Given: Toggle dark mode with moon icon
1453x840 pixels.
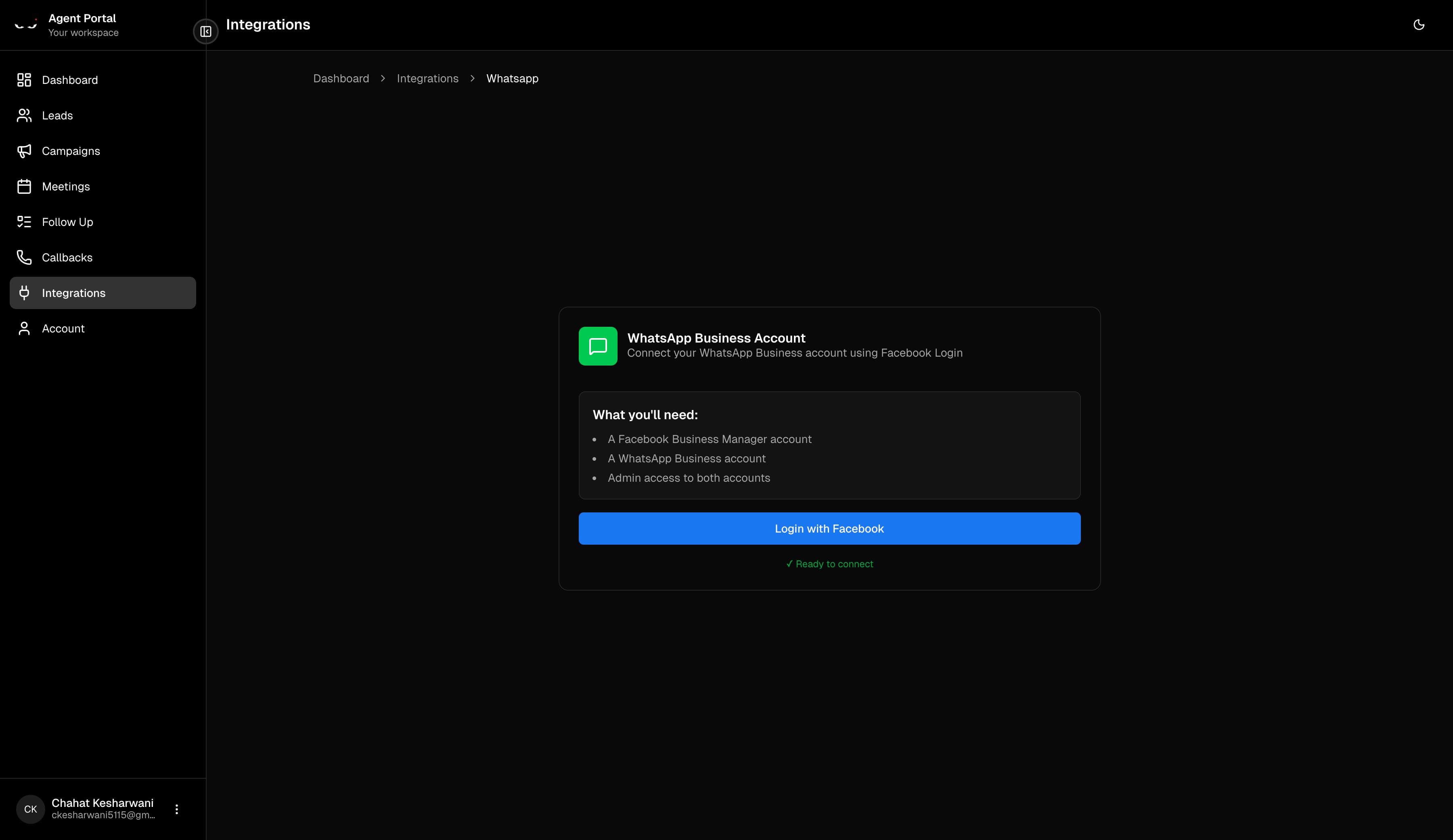Looking at the screenshot, I should point(1418,25).
